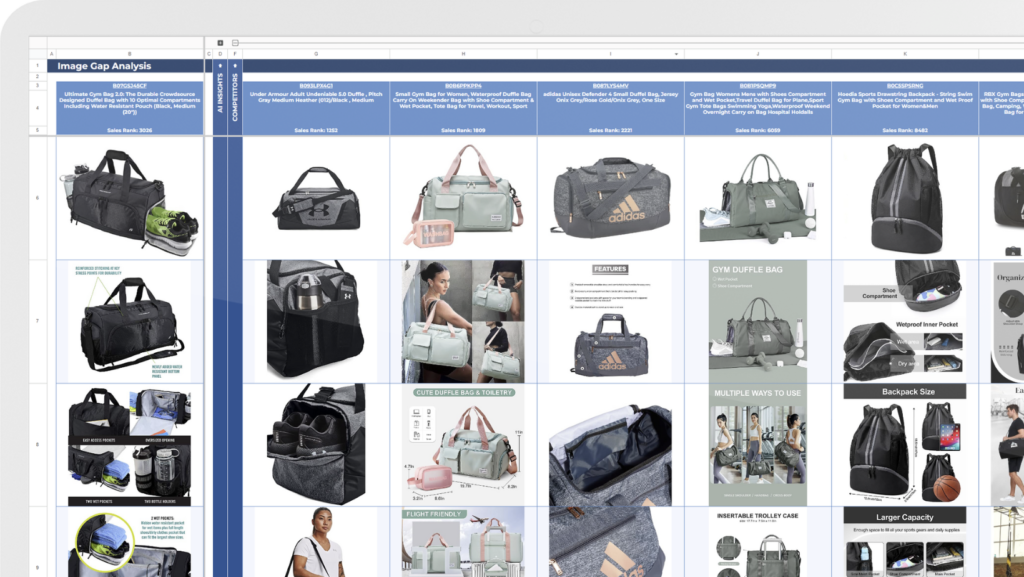Collapse the column group minus button

click(x=235, y=43)
